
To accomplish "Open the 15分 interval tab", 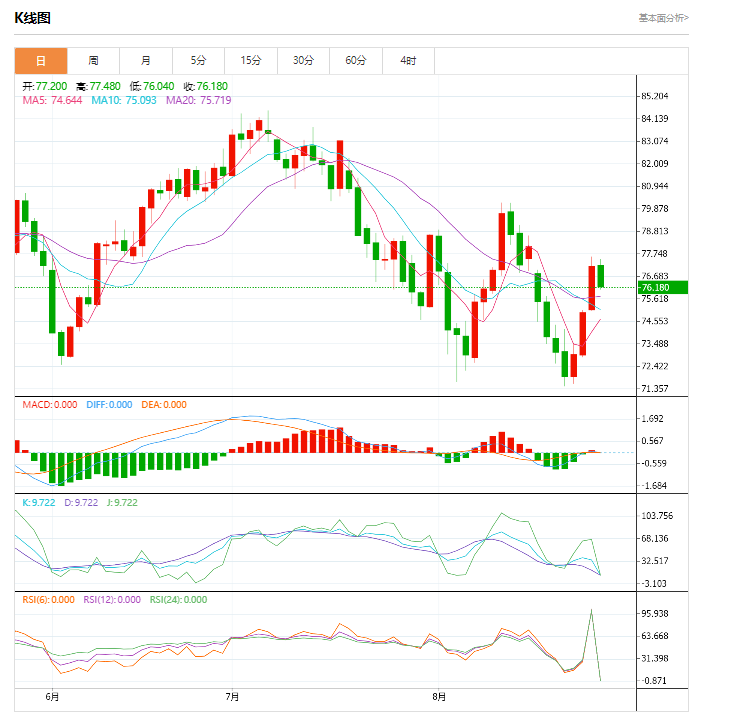I will click(251, 61).
